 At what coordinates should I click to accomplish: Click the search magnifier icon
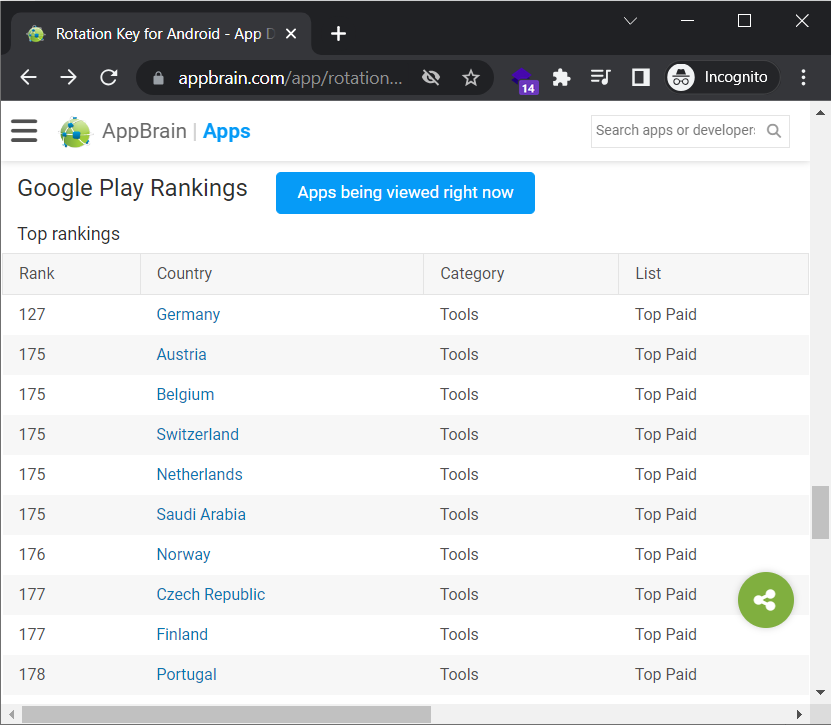(774, 131)
